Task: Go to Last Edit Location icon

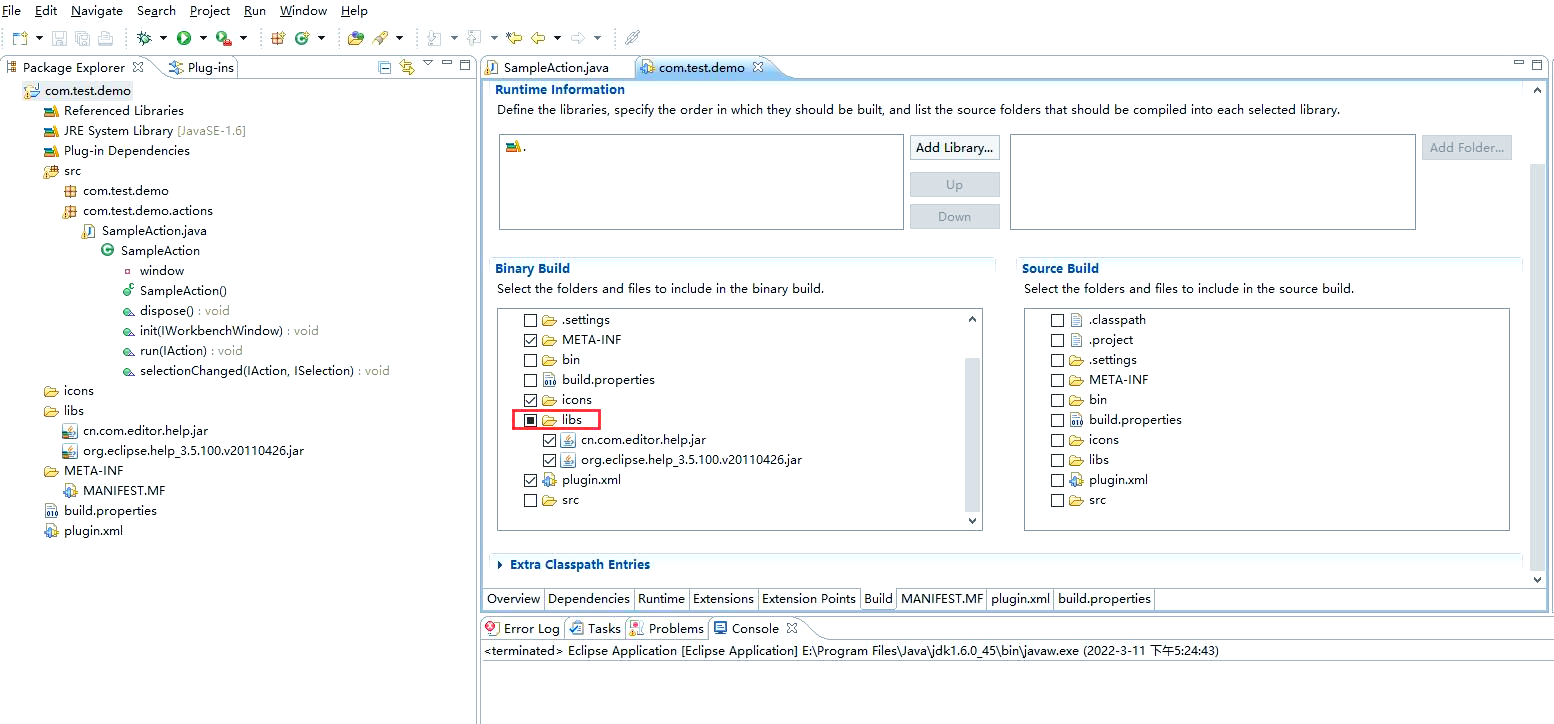Action: (x=514, y=38)
